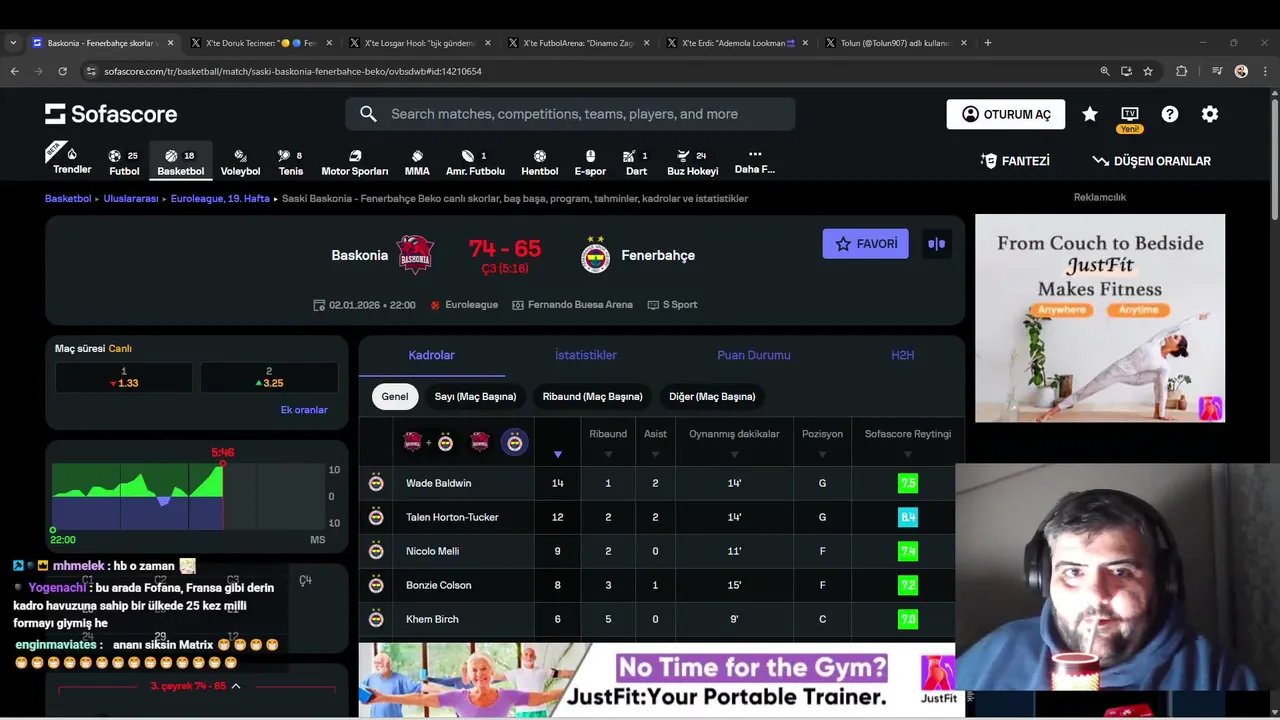
Task: Toggle FAVORİ for this match
Action: (x=866, y=244)
